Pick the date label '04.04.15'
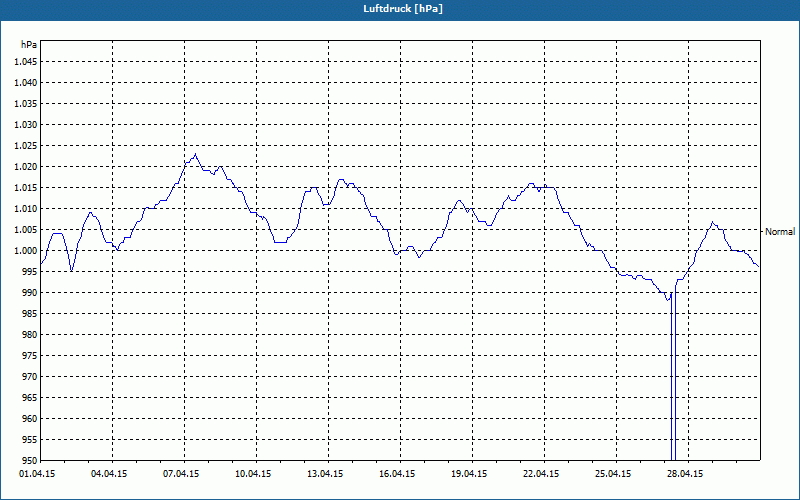The height and width of the screenshot is (500, 800). pyautogui.click(x=109, y=474)
